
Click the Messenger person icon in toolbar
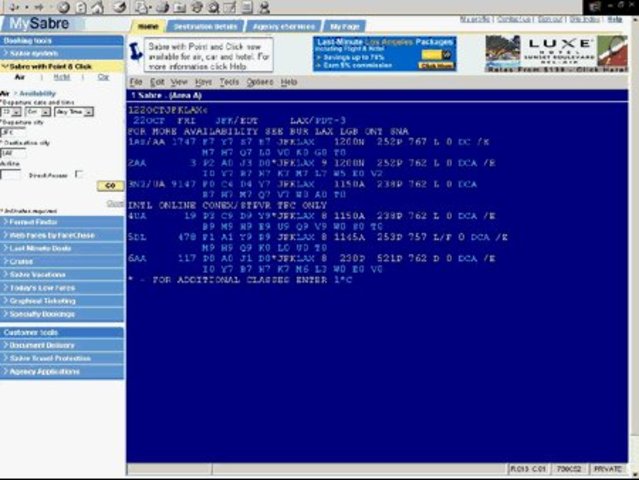tap(264, 7)
